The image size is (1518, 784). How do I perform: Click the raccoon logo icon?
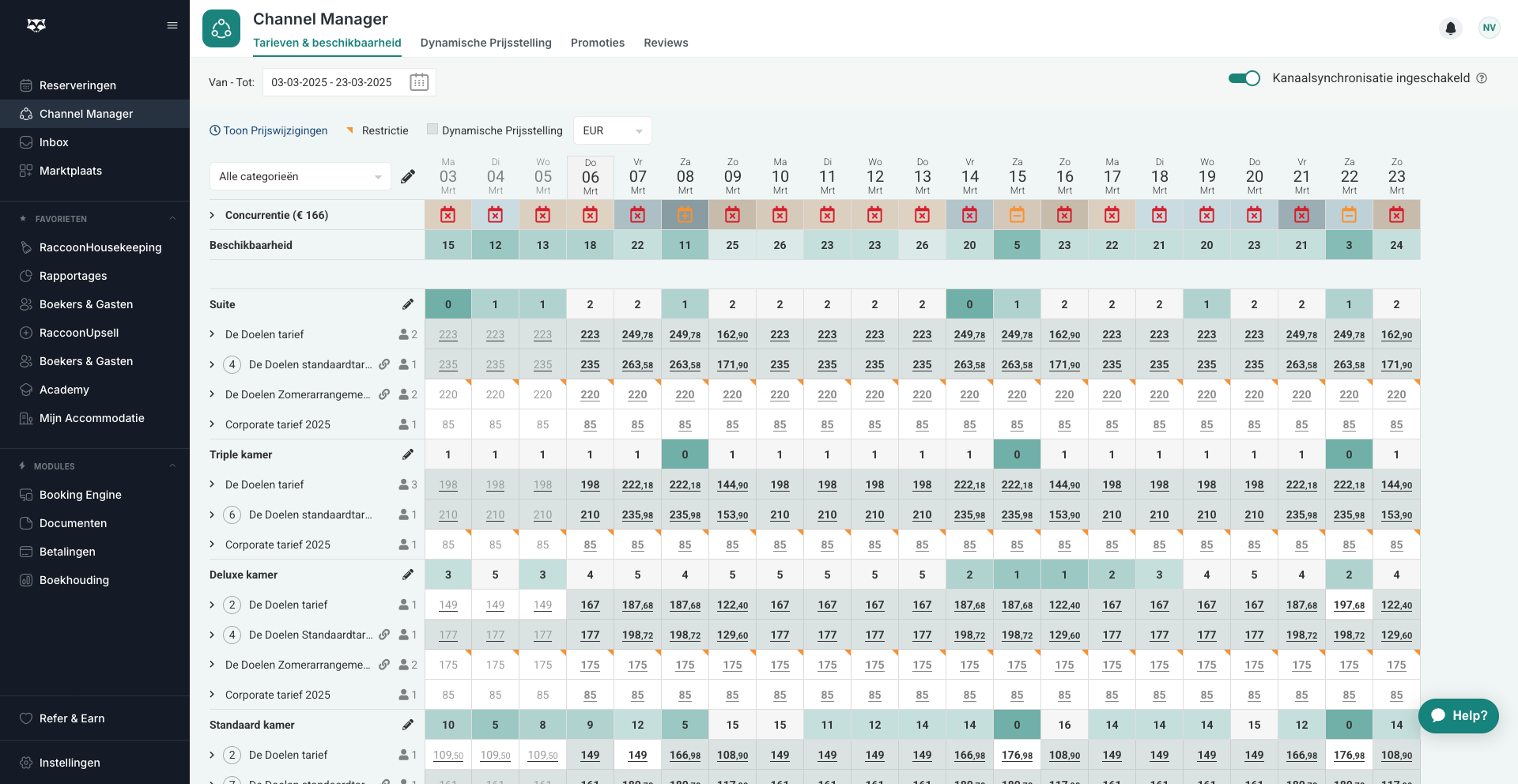point(36,25)
